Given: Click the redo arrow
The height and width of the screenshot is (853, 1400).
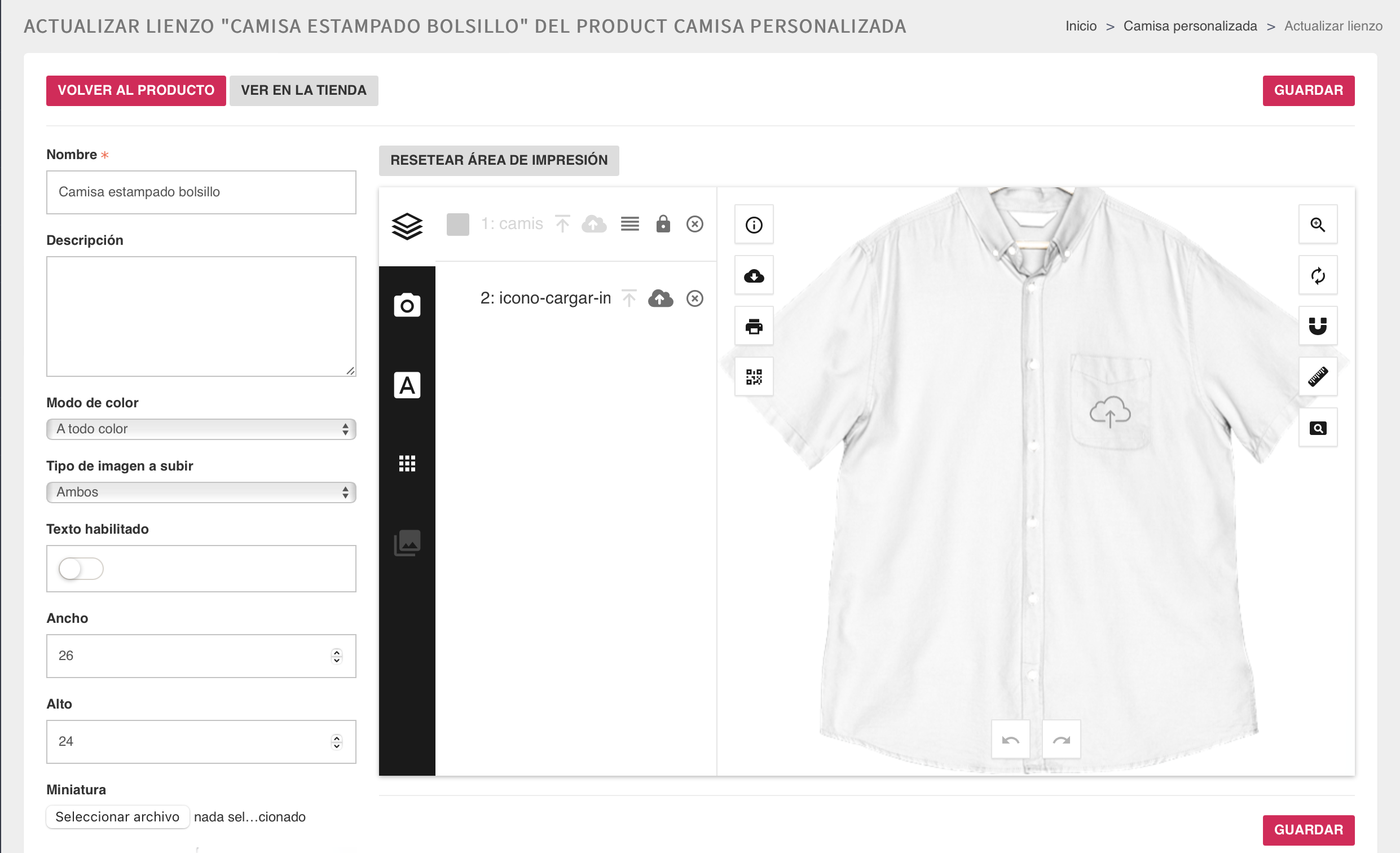Looking at the screenshot, I should point(1062,740).
